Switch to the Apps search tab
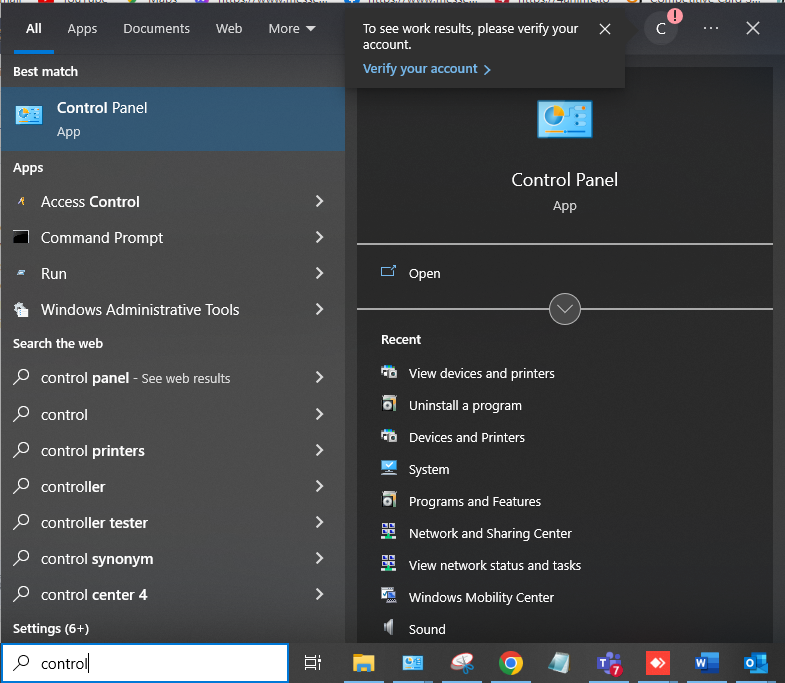This screenshot has width=785, height=683. click(x=82, y=29)
